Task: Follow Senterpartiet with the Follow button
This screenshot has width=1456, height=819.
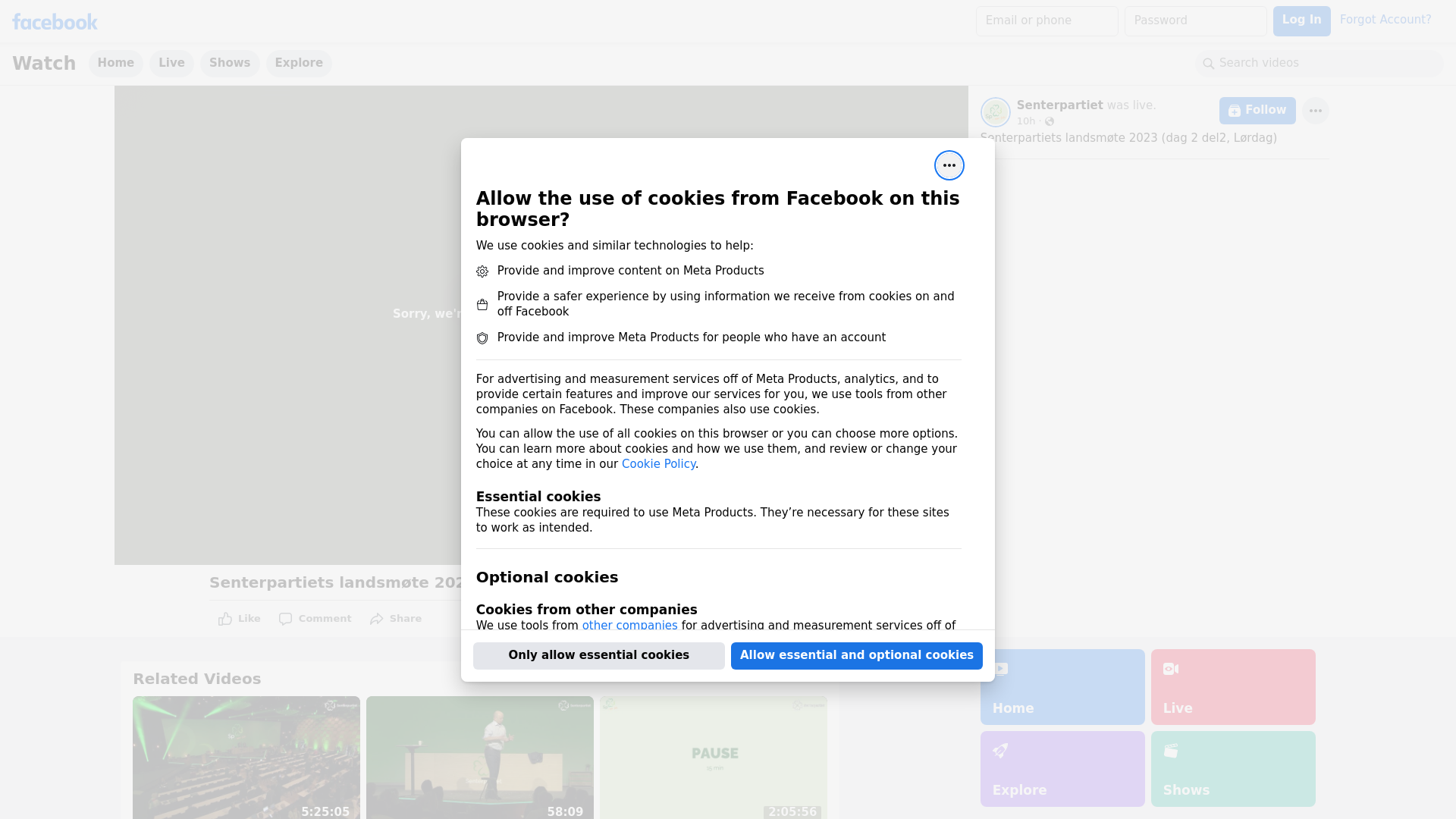Action: tap(1257, 111)
